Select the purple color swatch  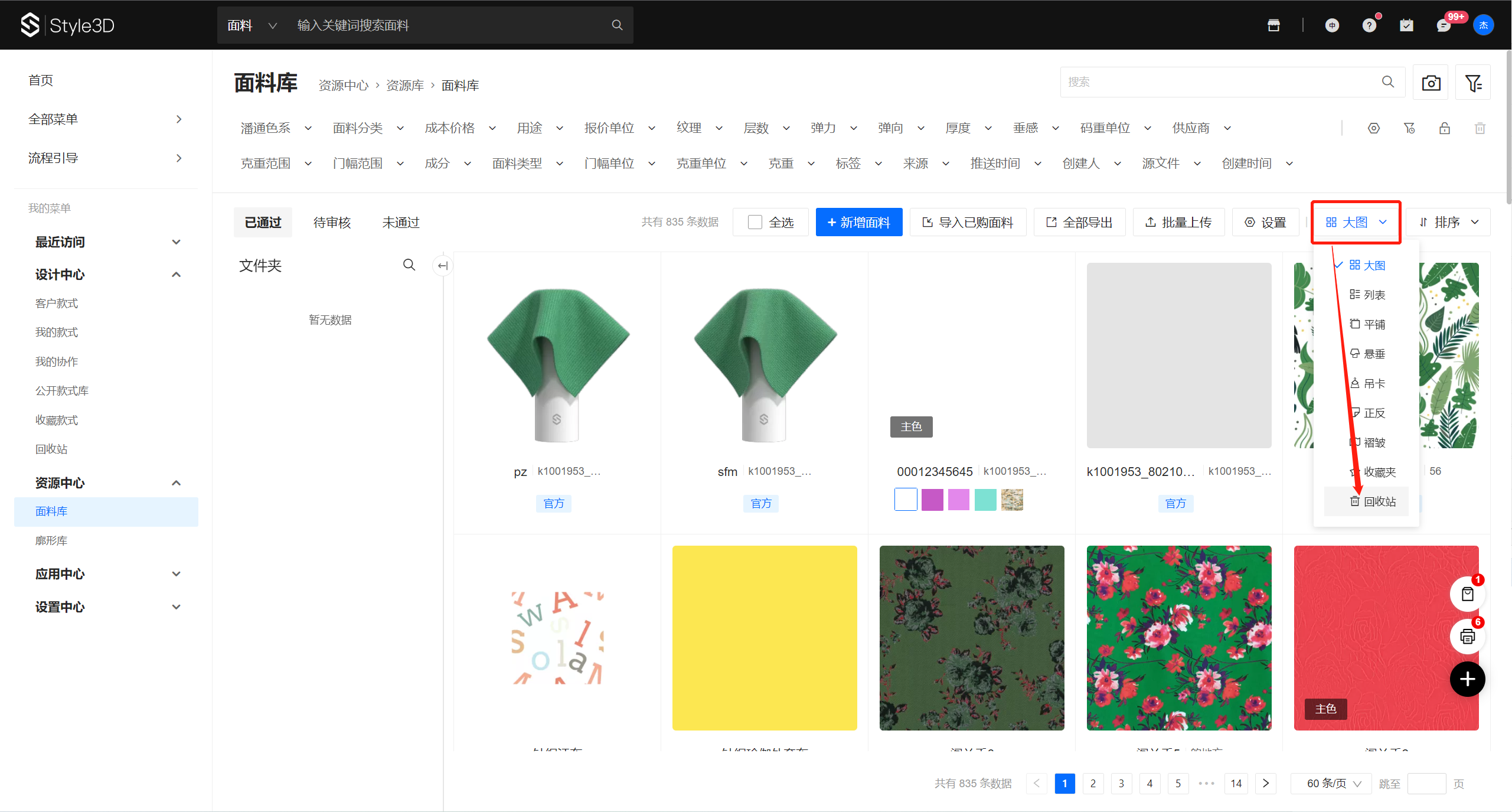point(932,500)
